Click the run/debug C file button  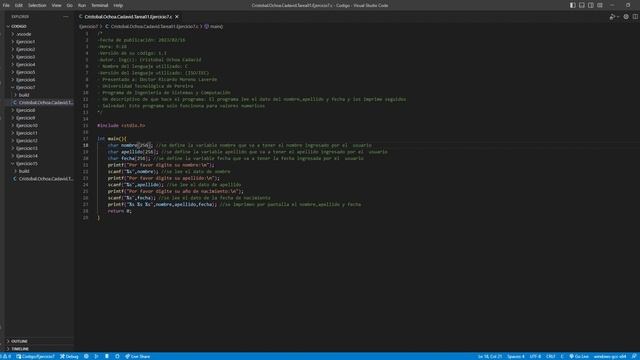click(x=612, y=17)
